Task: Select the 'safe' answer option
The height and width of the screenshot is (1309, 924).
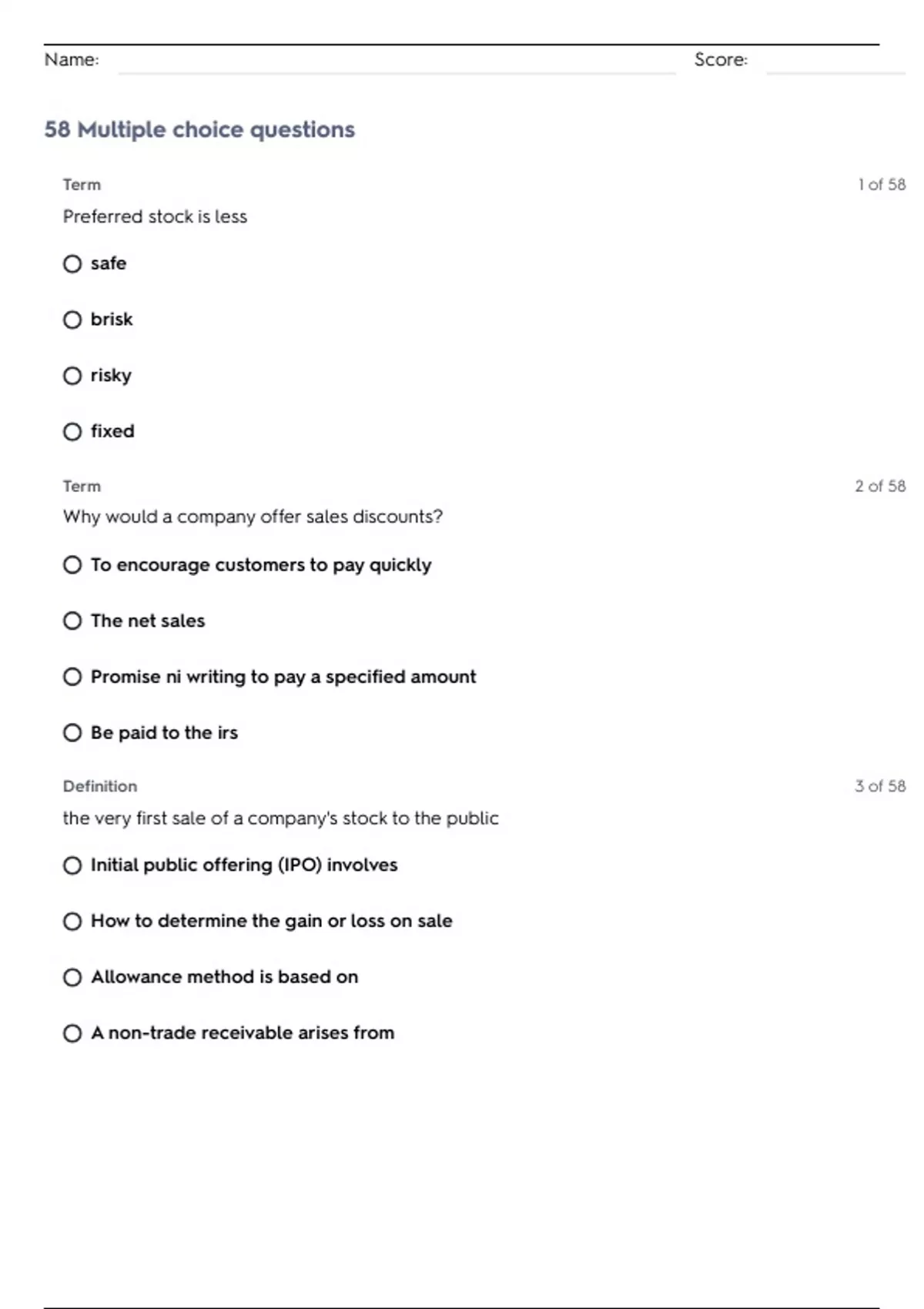Action: coord(72,264)
